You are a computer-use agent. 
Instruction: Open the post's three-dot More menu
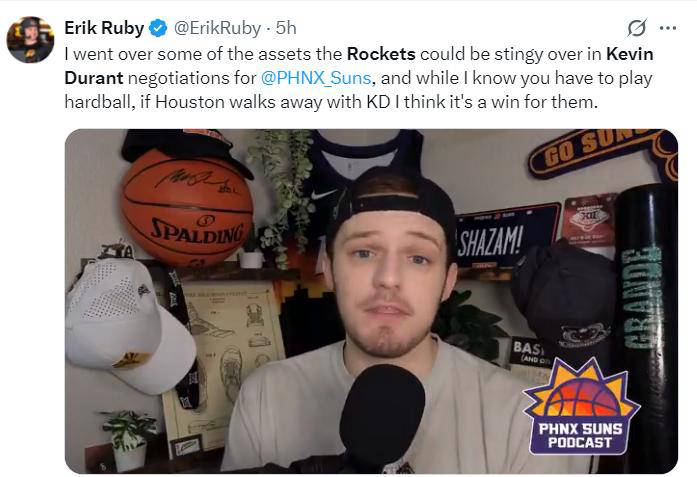(x=668, y=28)
